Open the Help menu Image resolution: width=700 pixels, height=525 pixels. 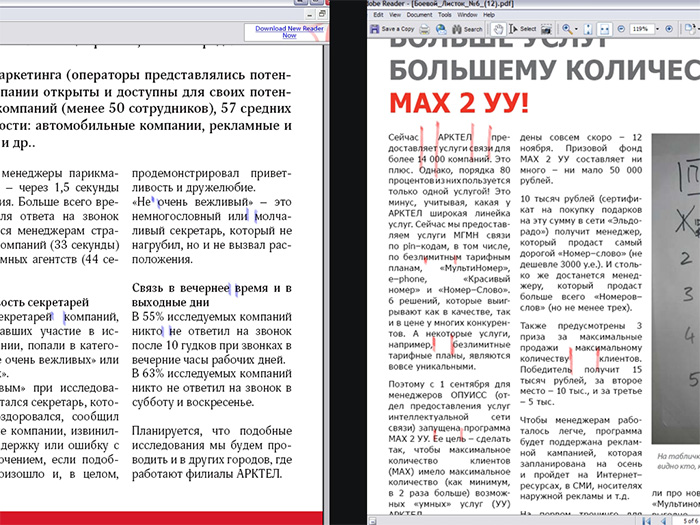(489, 15)
